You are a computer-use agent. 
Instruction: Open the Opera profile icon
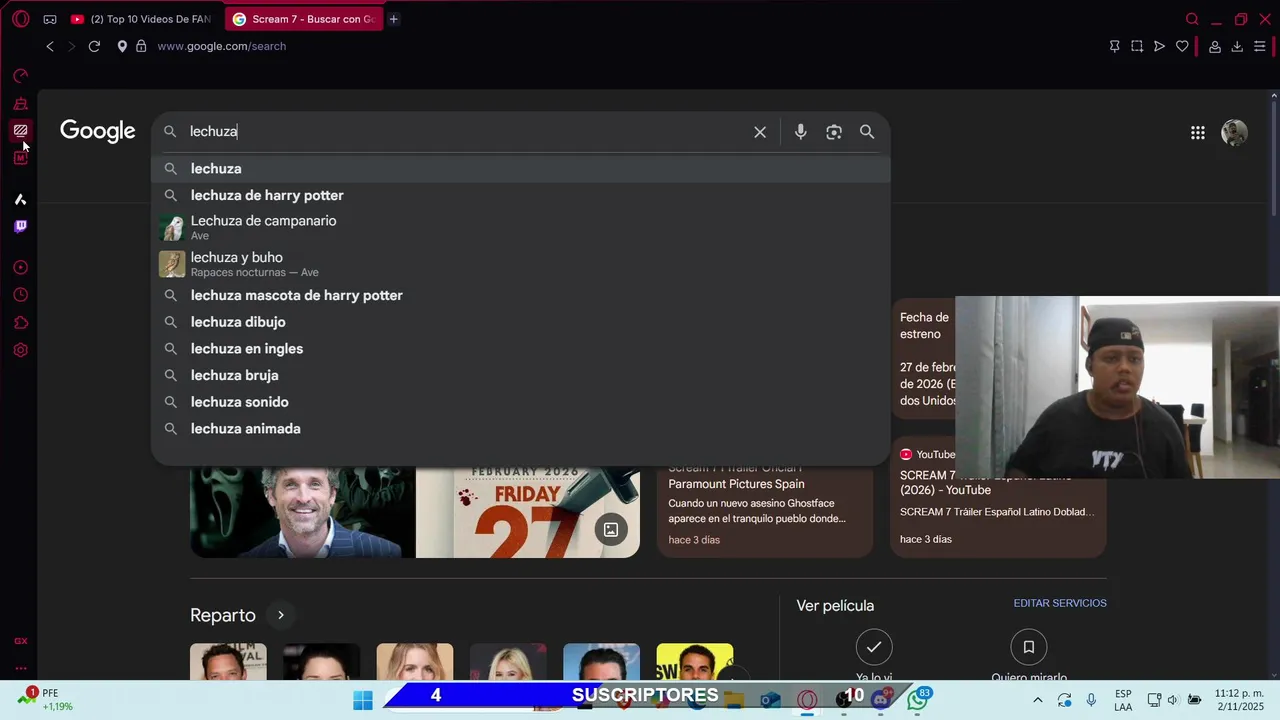pyautogui.click(x=1215, y=46)
